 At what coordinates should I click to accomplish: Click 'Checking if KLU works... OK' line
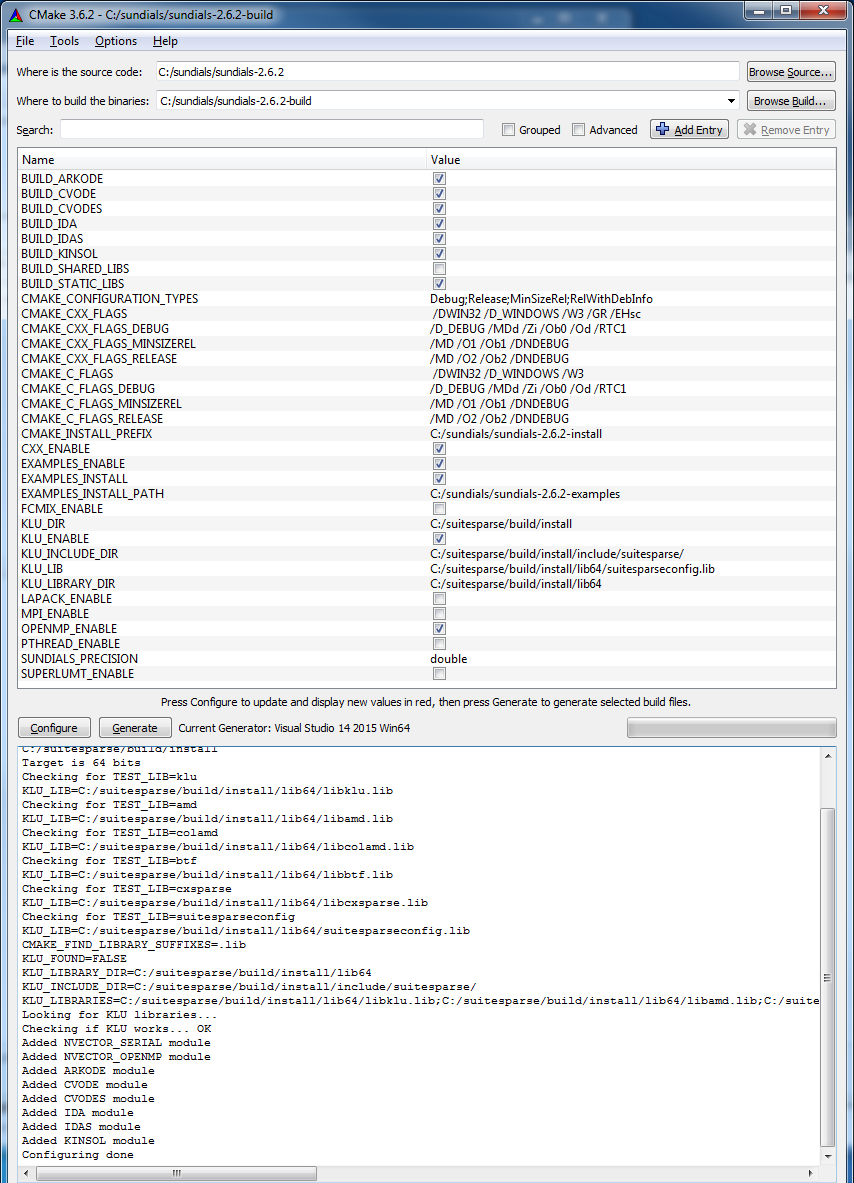pos(116,1029)
